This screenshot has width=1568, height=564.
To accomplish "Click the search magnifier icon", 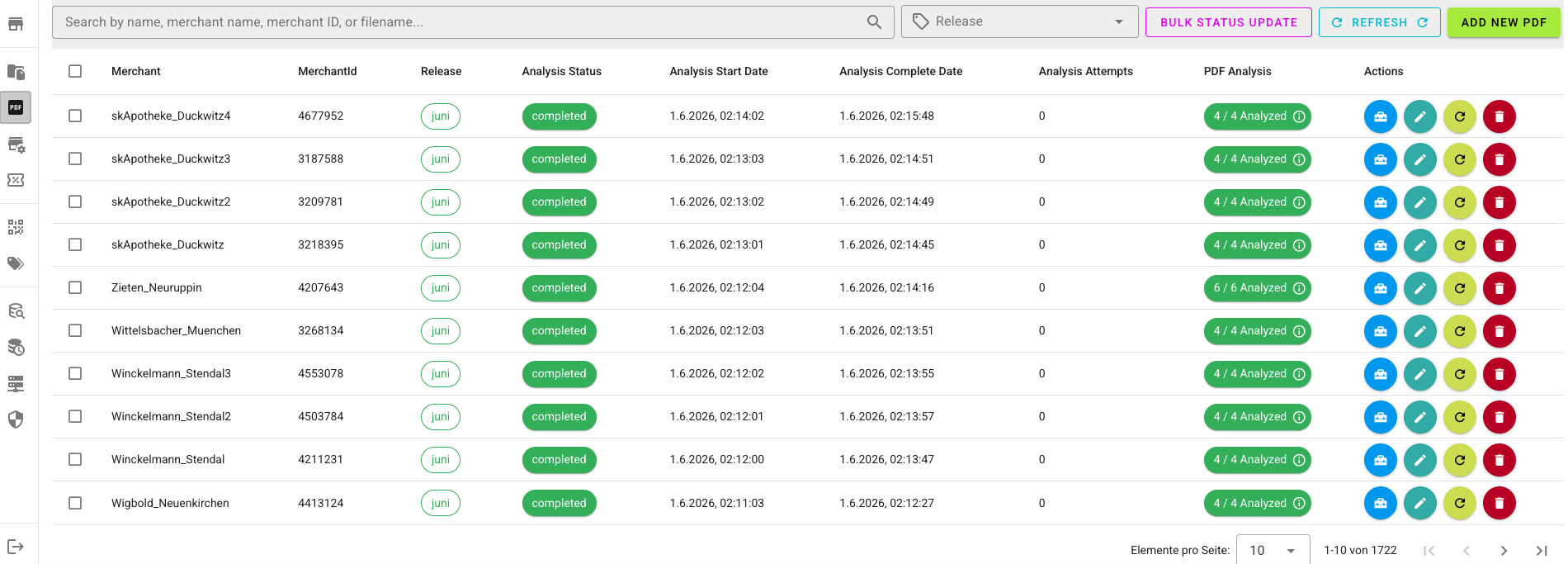I will pyautogui.click(x=874, y=22).
